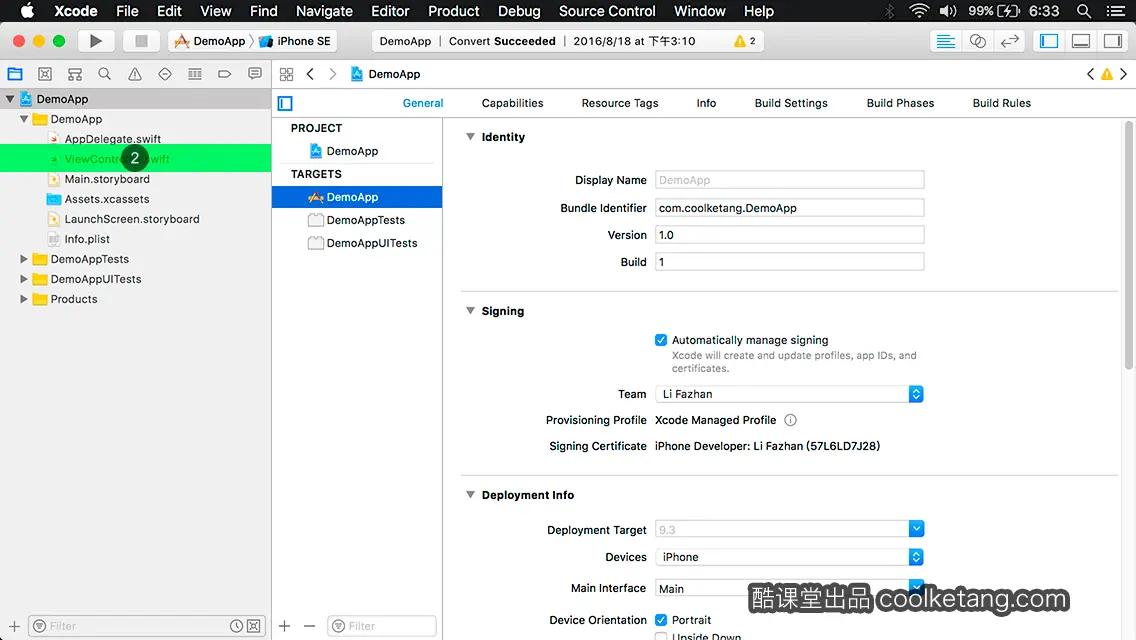Remove the selected target with minus
1136x640 pixels.
click(x=309, y=626)
